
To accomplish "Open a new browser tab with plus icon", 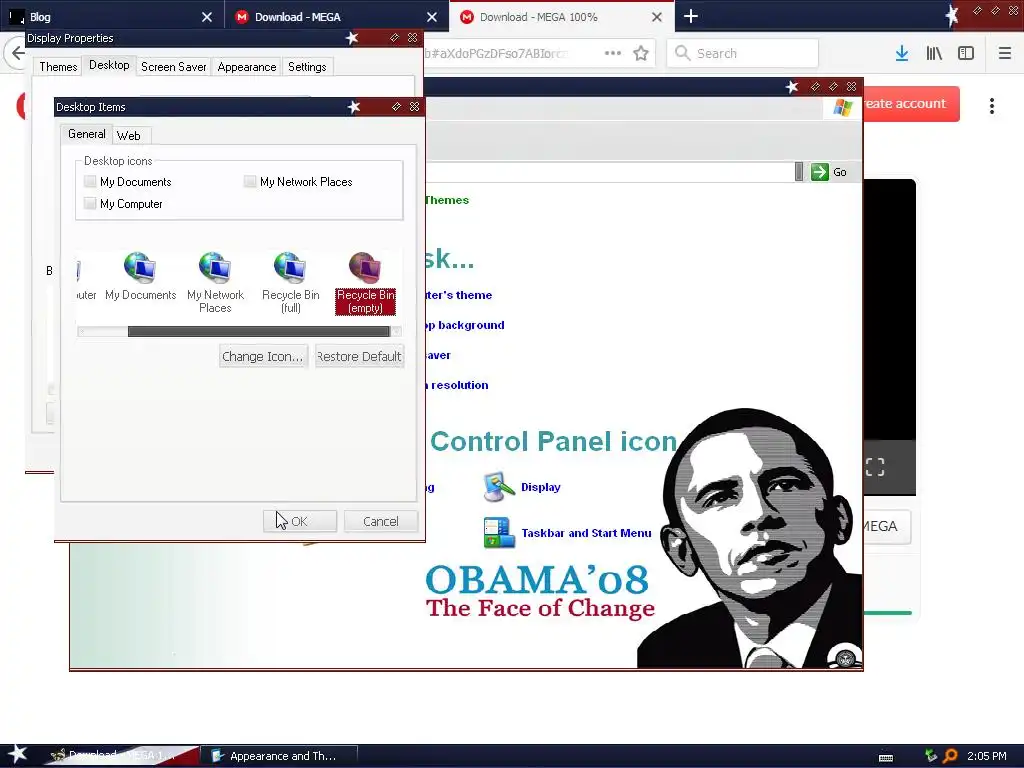I will tap(690, 16).
